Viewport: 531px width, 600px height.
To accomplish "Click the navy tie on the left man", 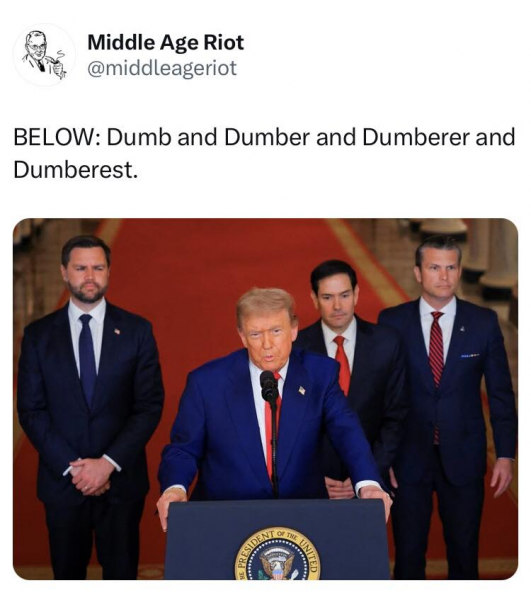I will 87,358.
